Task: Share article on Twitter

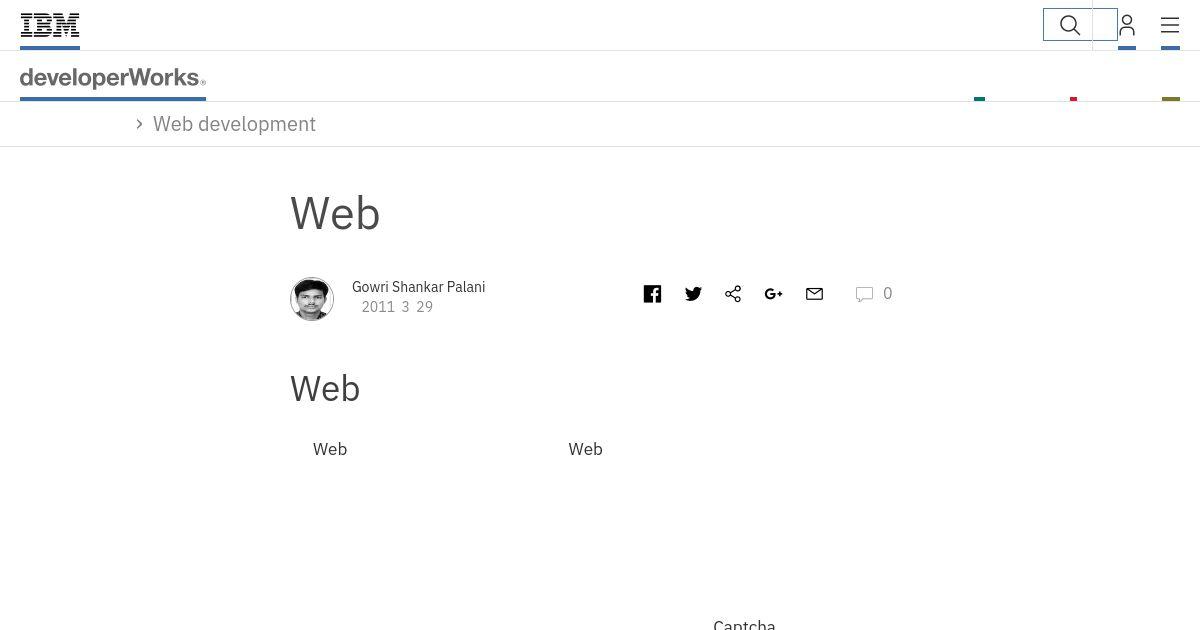Action: (x=693, y=294)
